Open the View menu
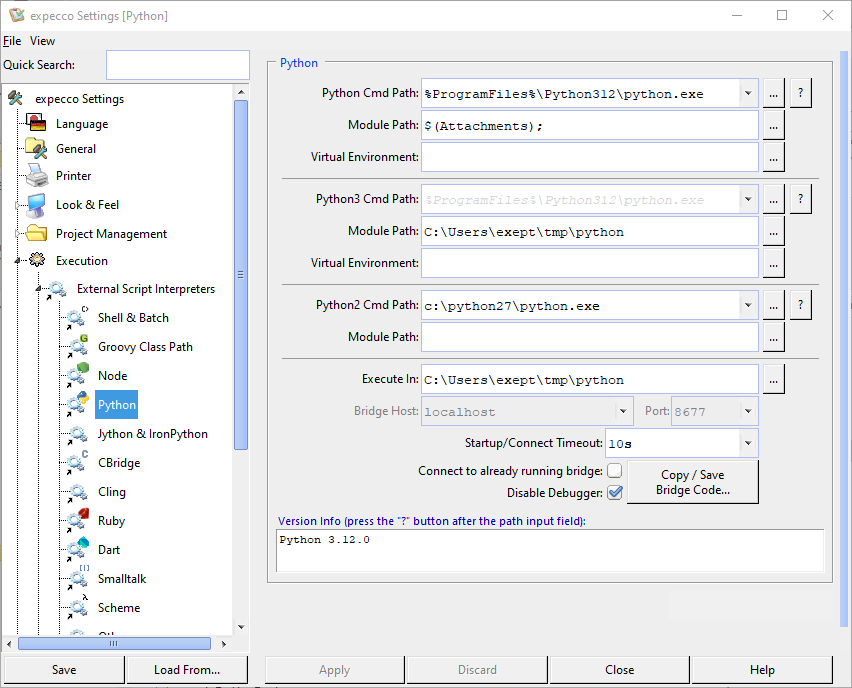 43,41
